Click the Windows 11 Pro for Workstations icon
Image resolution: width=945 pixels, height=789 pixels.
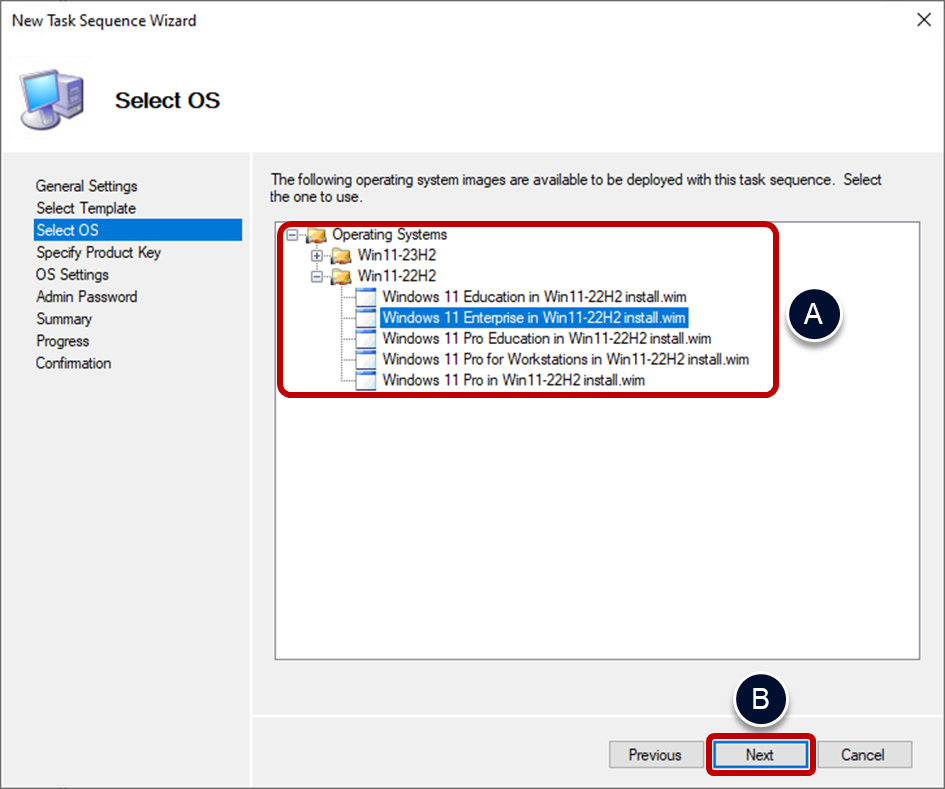[366, 359]
